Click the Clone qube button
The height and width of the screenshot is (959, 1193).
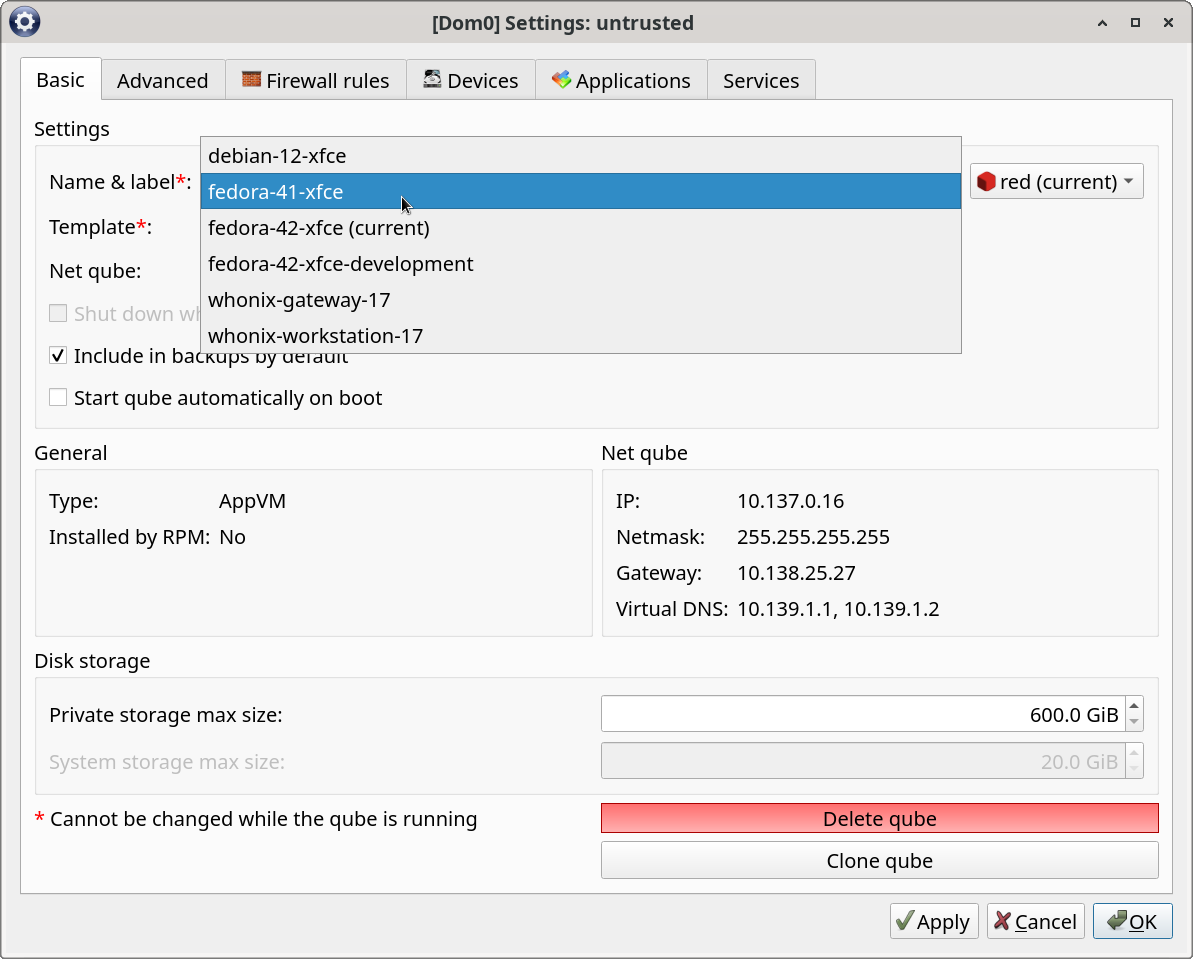(879, 860)
